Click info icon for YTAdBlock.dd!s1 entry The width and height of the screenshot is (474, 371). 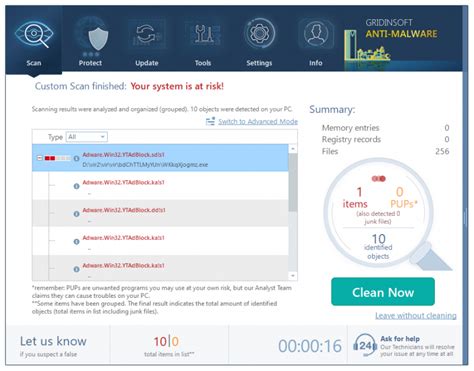click(x=76, y=214)
